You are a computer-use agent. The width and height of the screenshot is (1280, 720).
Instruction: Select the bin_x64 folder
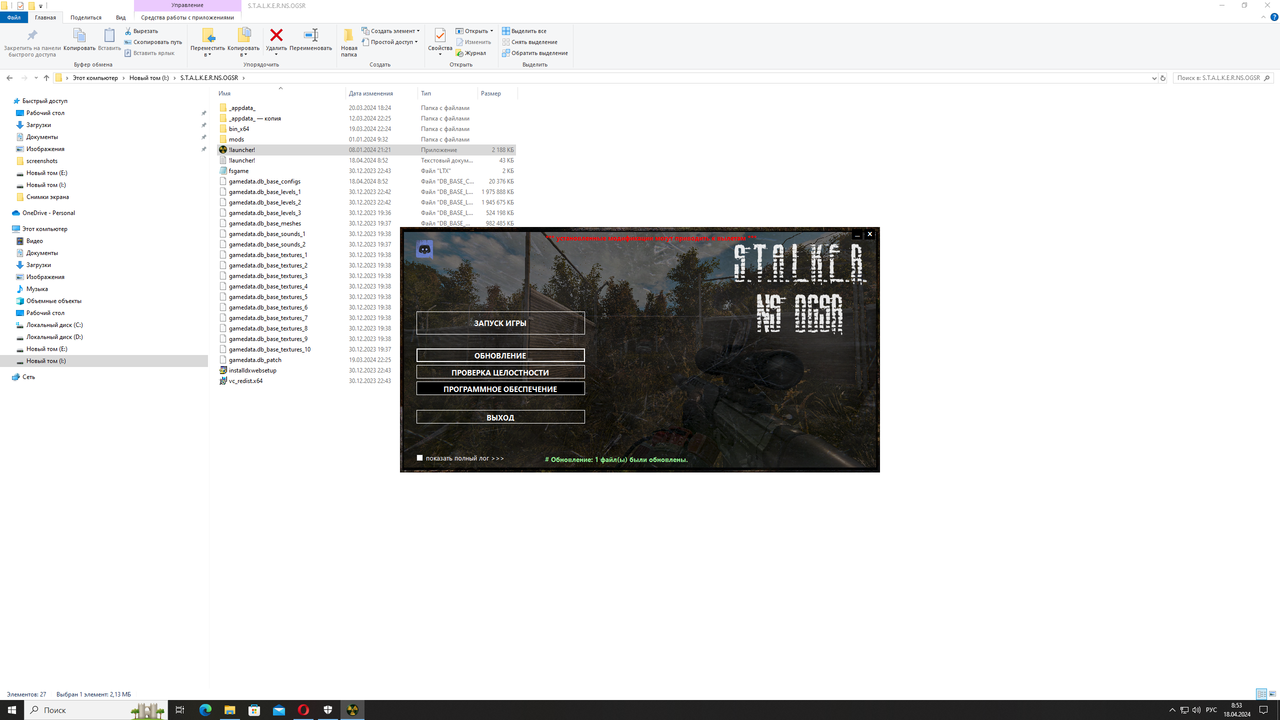[239, 129]
